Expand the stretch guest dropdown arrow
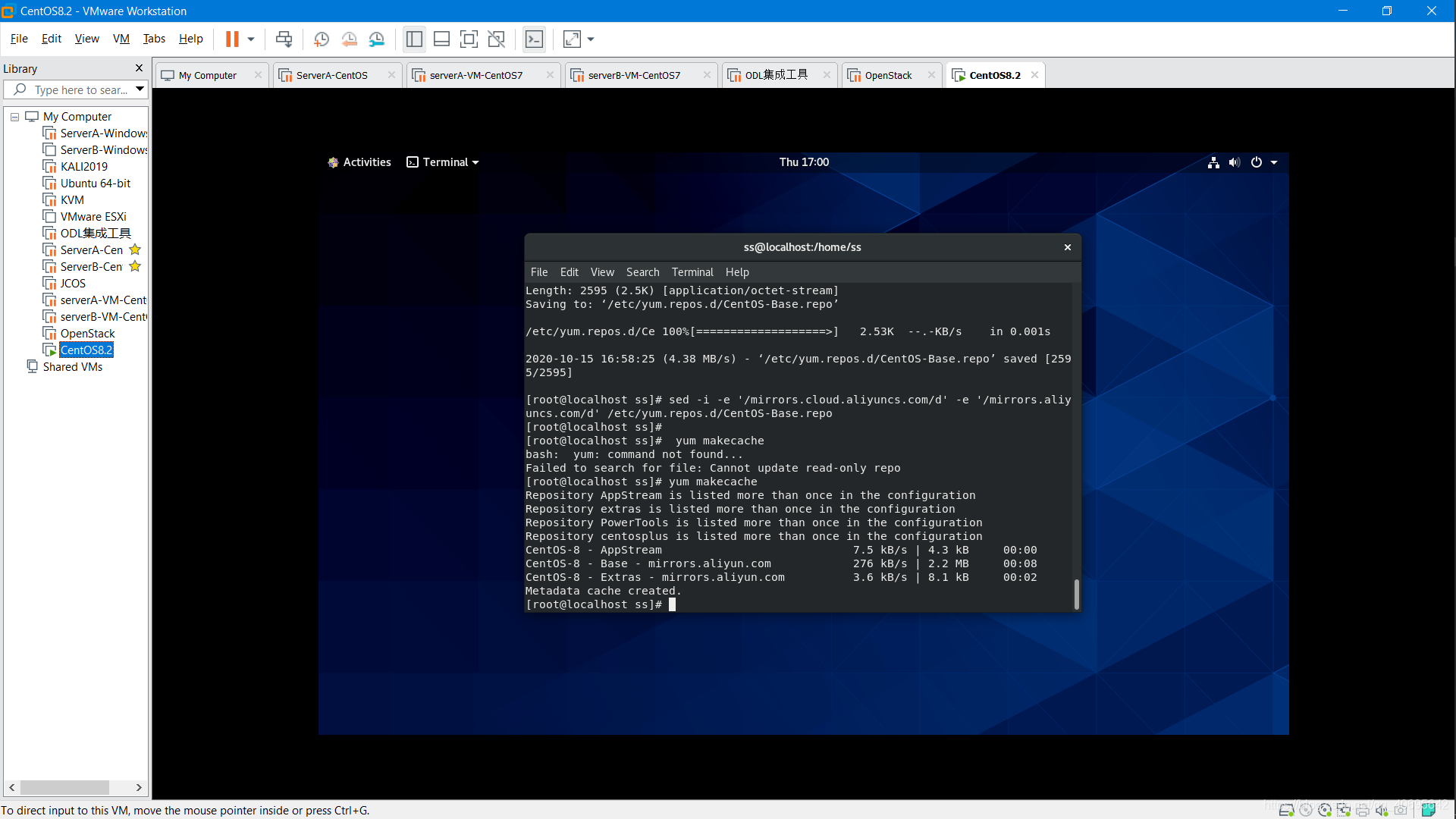This screenshot has width=1456, height=819. (591, 39)
